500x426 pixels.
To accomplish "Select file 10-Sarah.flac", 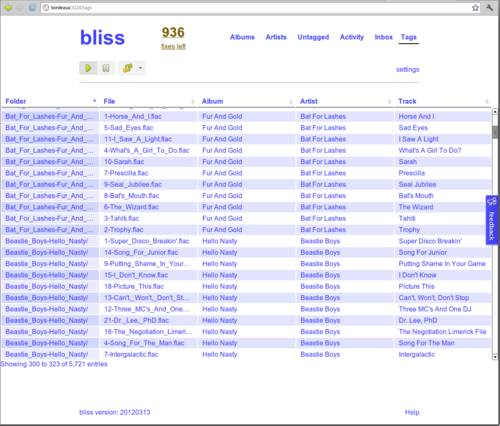I will 149,162.
